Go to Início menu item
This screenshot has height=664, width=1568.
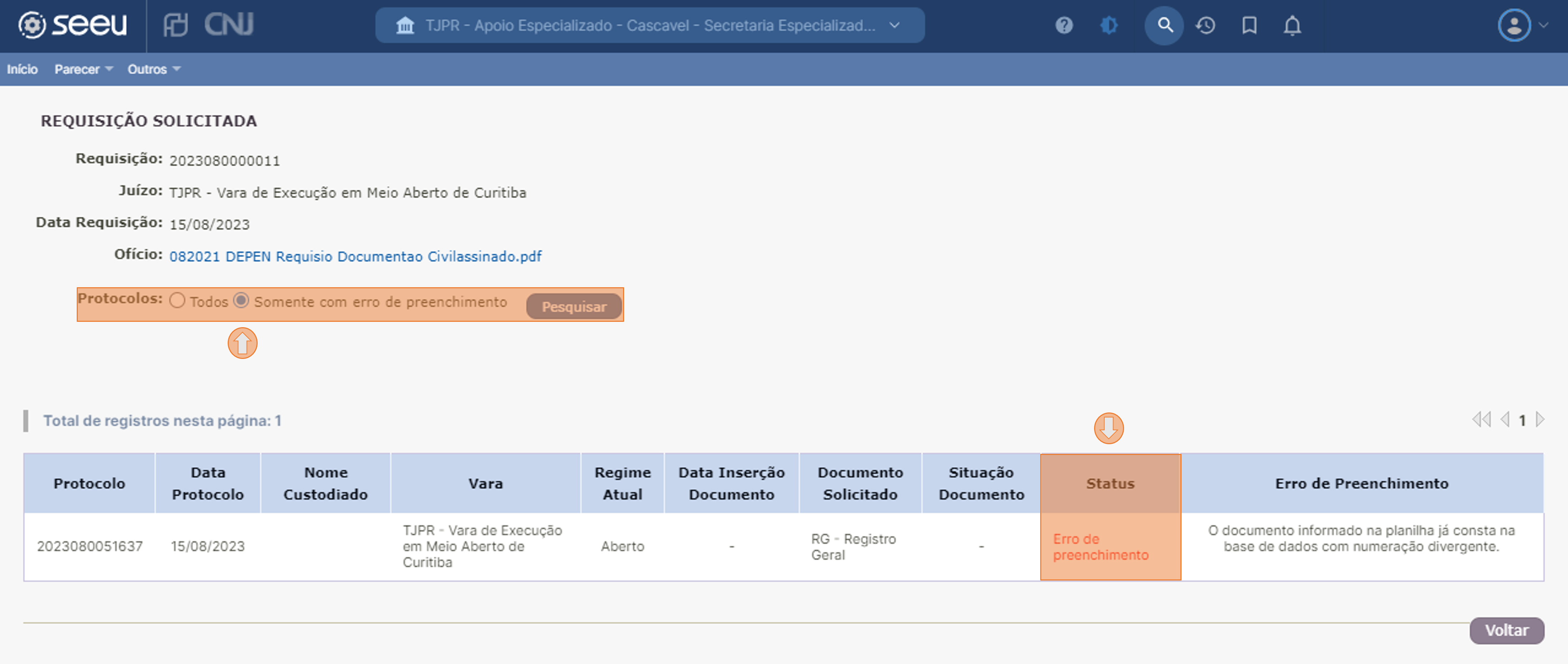click(22, 69)
